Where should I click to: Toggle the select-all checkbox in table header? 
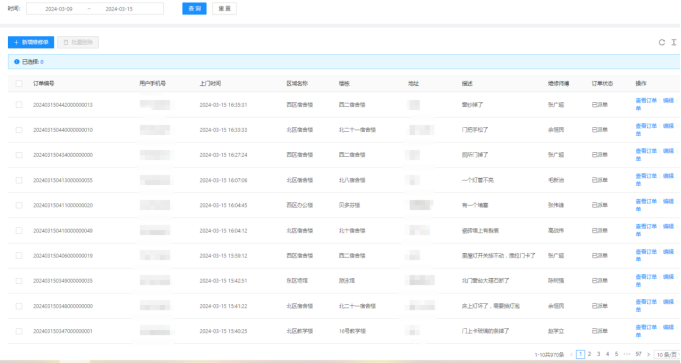point(19,83)
